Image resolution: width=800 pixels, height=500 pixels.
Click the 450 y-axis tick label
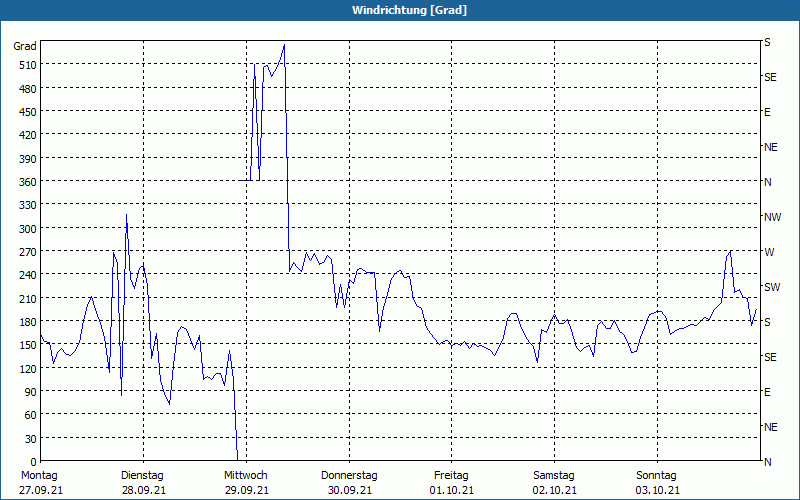pos(26,112)
